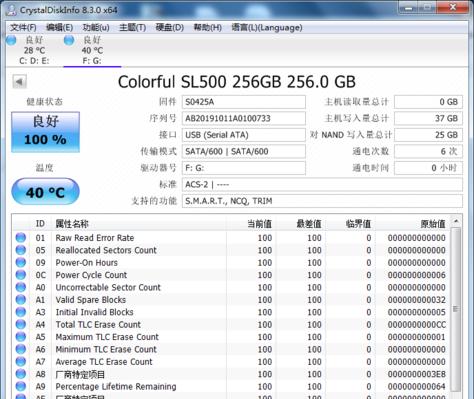Click status orb for Power Cycle Count
The width and height of the screenshot is (474, 399).
(21, 275)
